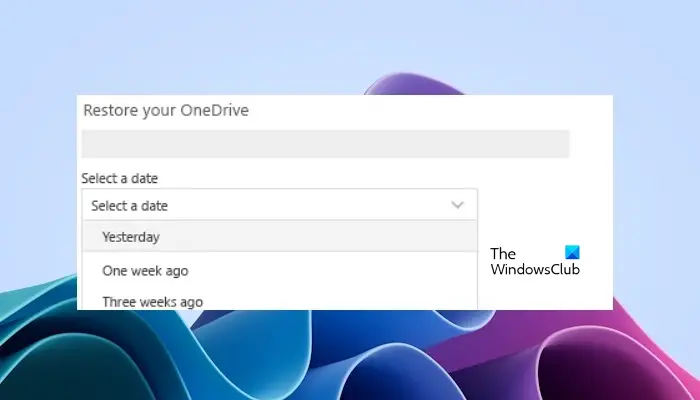Pick the Three weeks ago option
Viewport: 700px width, 400px height.
[x=279, y=301]
